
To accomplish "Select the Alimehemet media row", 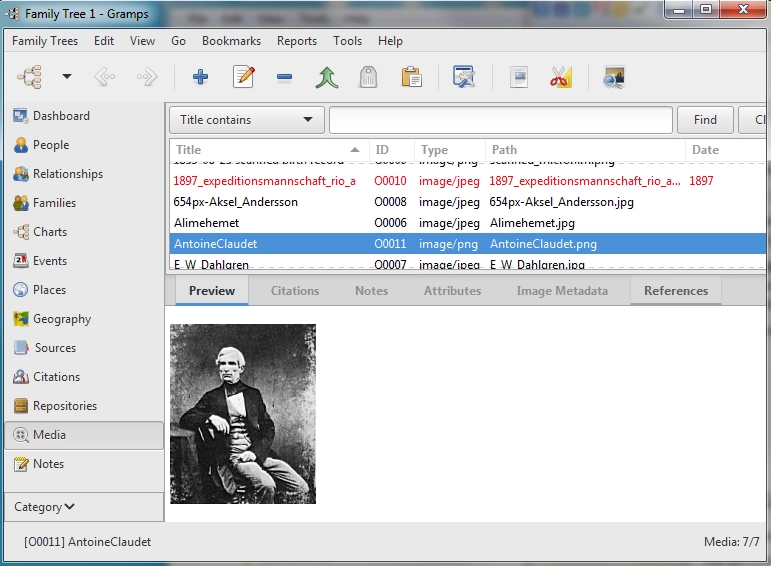I will 467,223.
